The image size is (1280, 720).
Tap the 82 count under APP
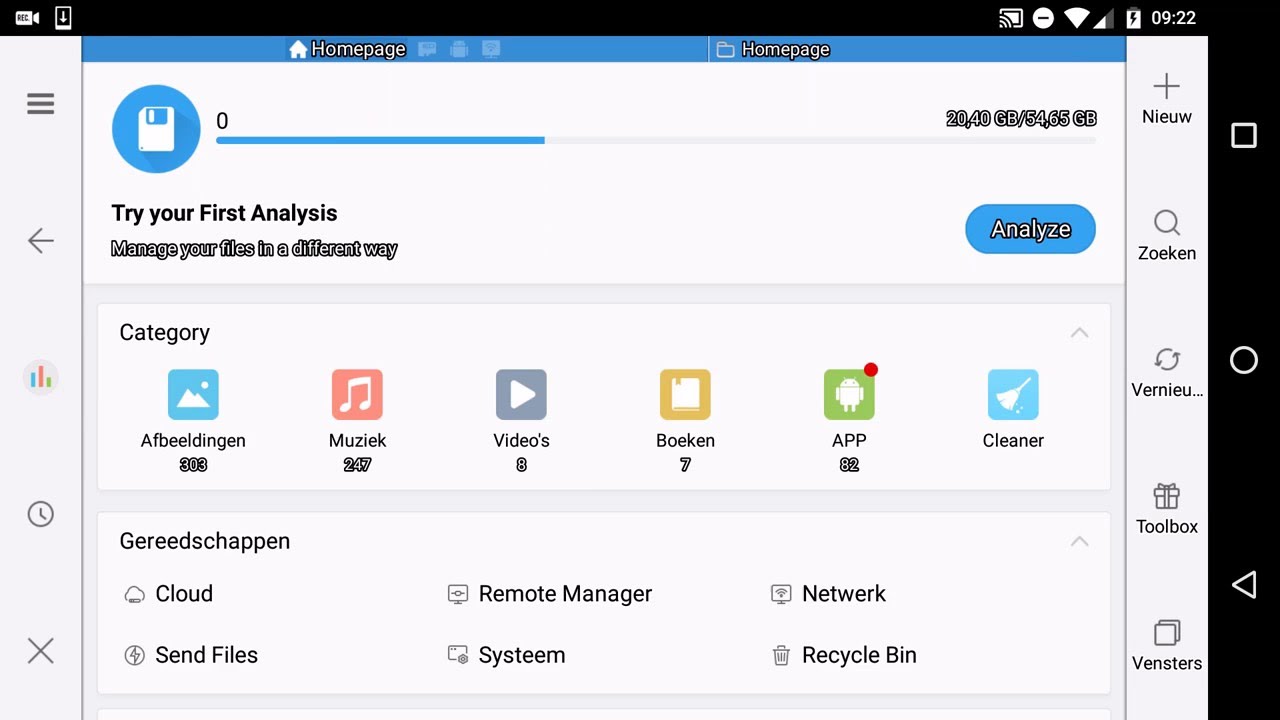[x=849, y=465]
